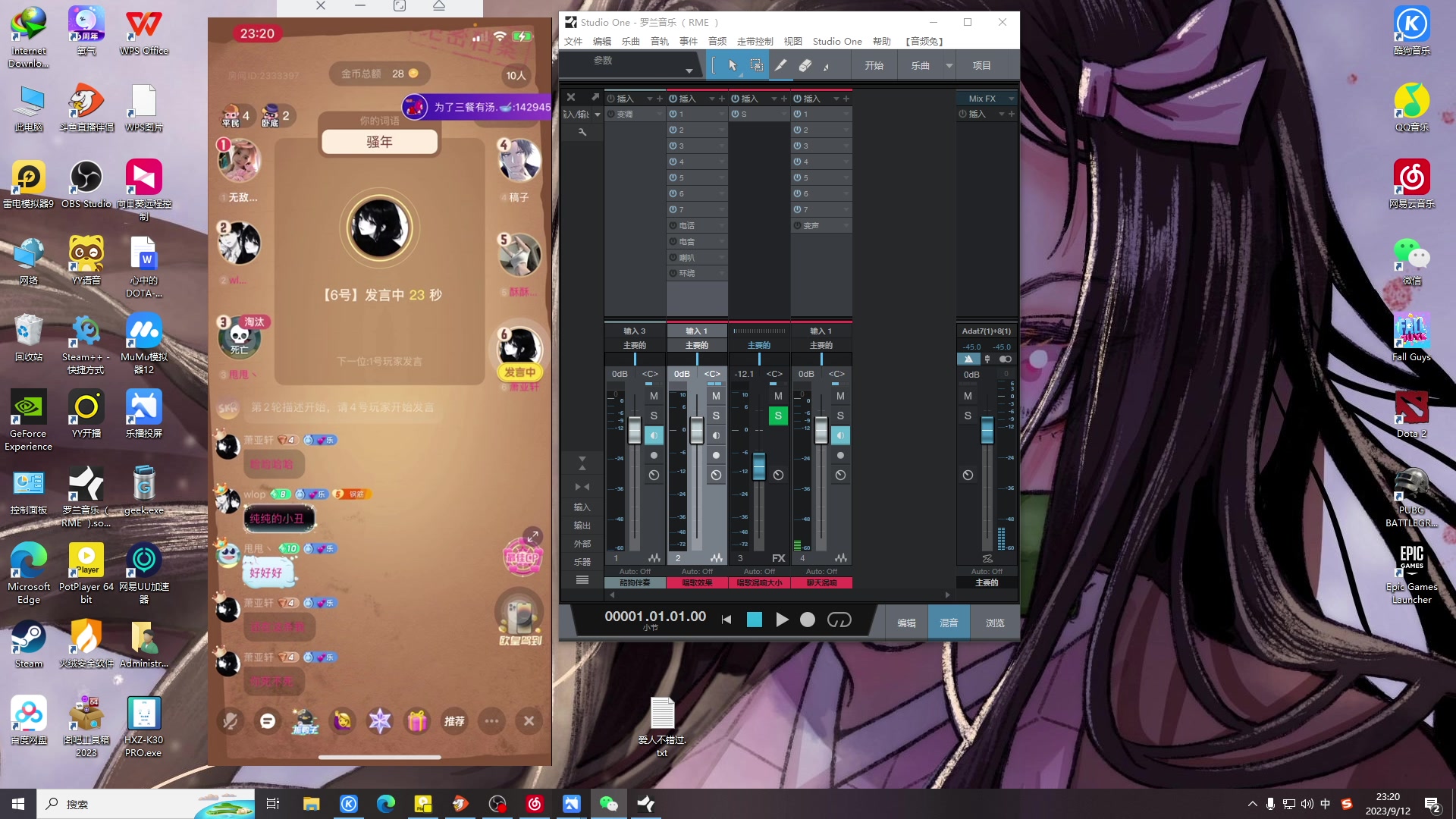
Task: Open the 电音 insert dropdown arrow
Action: [721, 241]
